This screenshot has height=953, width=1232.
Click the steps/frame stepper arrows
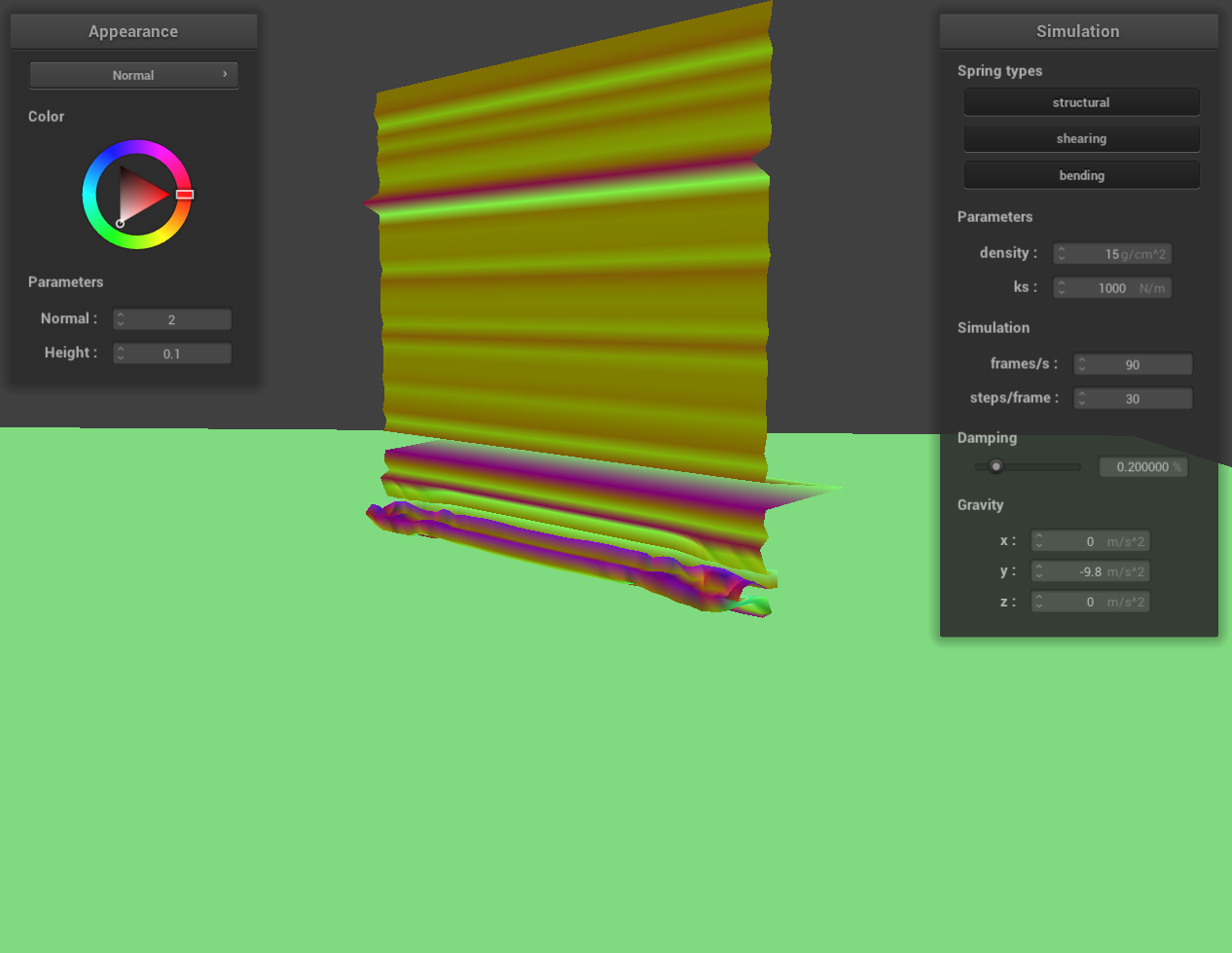point(1082,398)
